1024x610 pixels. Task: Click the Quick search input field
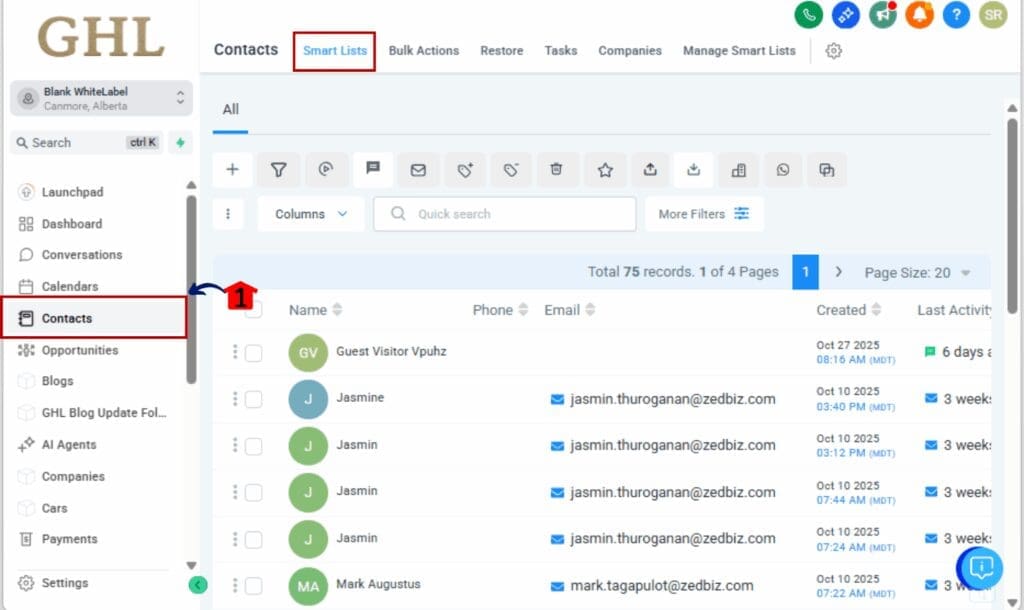click(505, 214)
